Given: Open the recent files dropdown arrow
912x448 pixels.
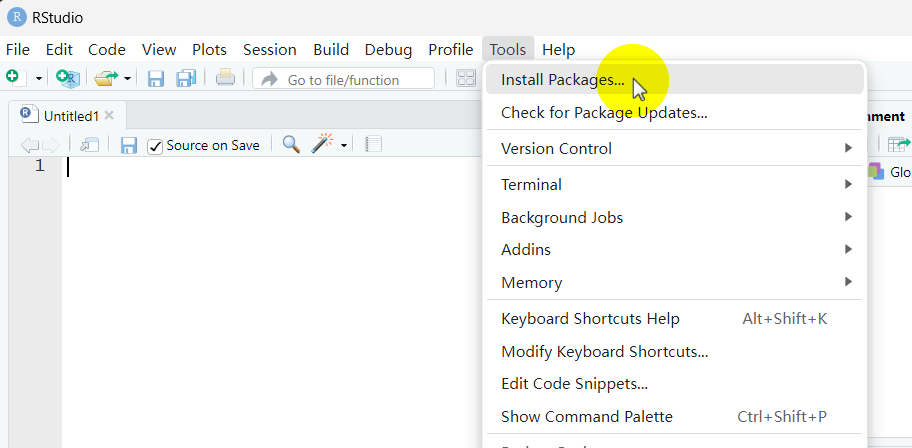Looking at the screenshot, I should click(x=128, y=78).
